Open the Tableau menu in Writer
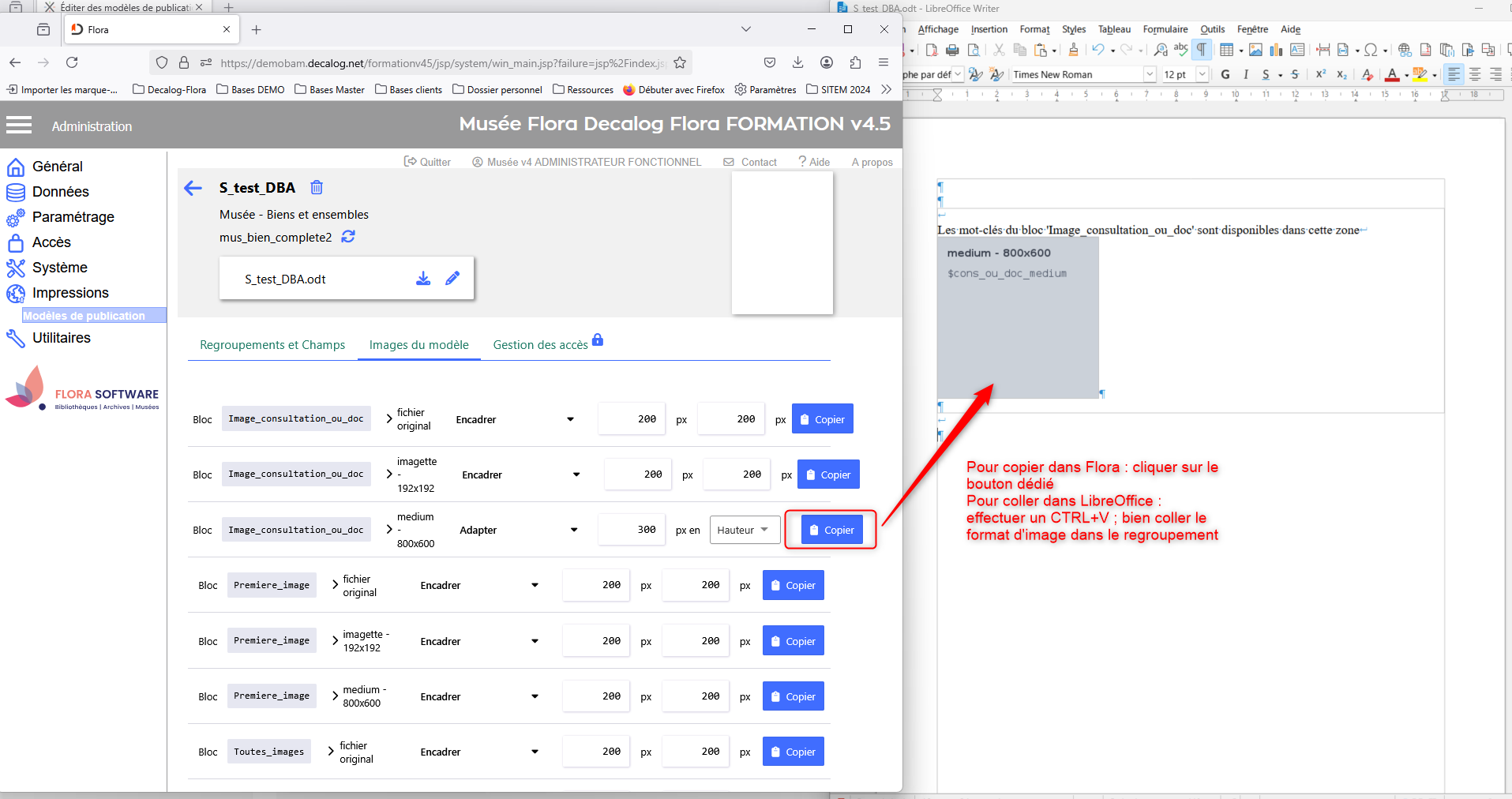This screenshot has width=1512, height=799. (1114, 29)
